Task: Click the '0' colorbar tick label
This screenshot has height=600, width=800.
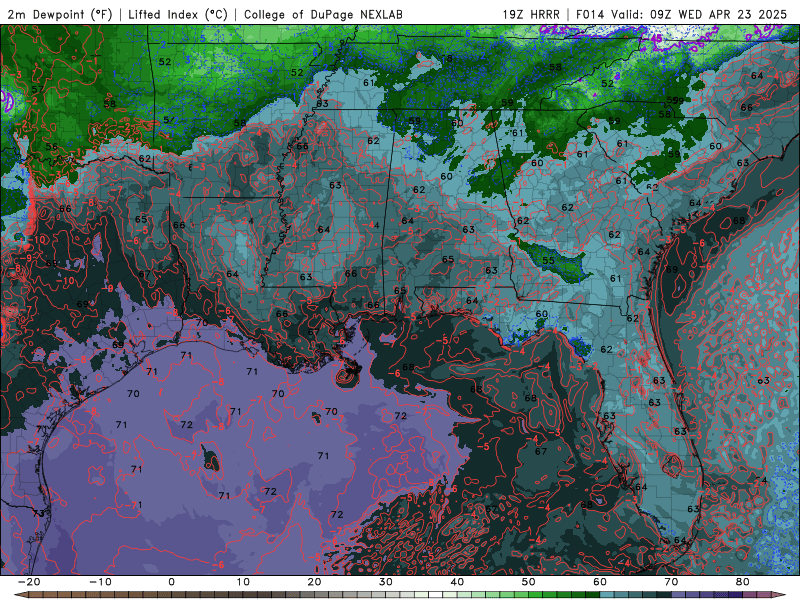Action: click(x=171, y=582)
